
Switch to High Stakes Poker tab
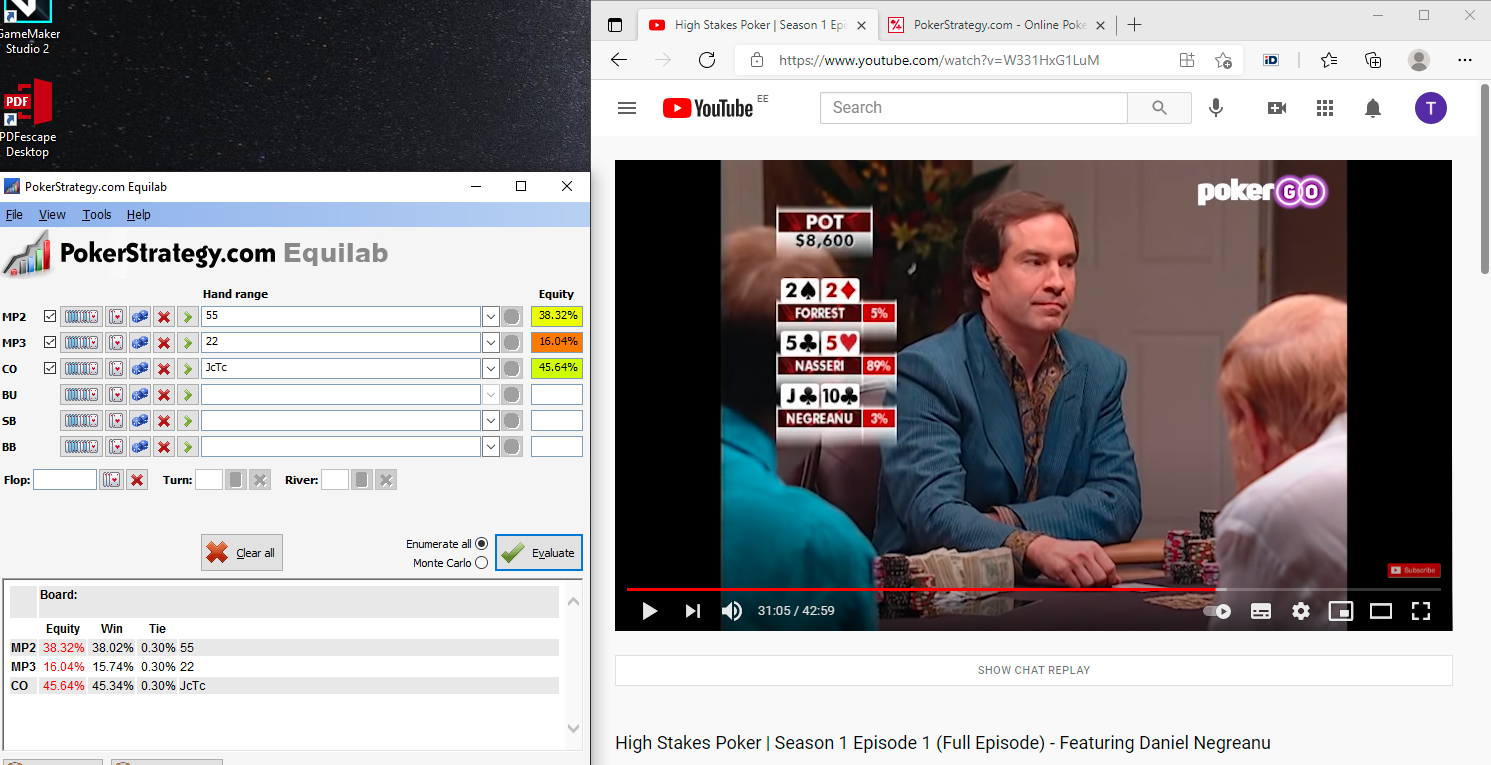pos(758,25)
